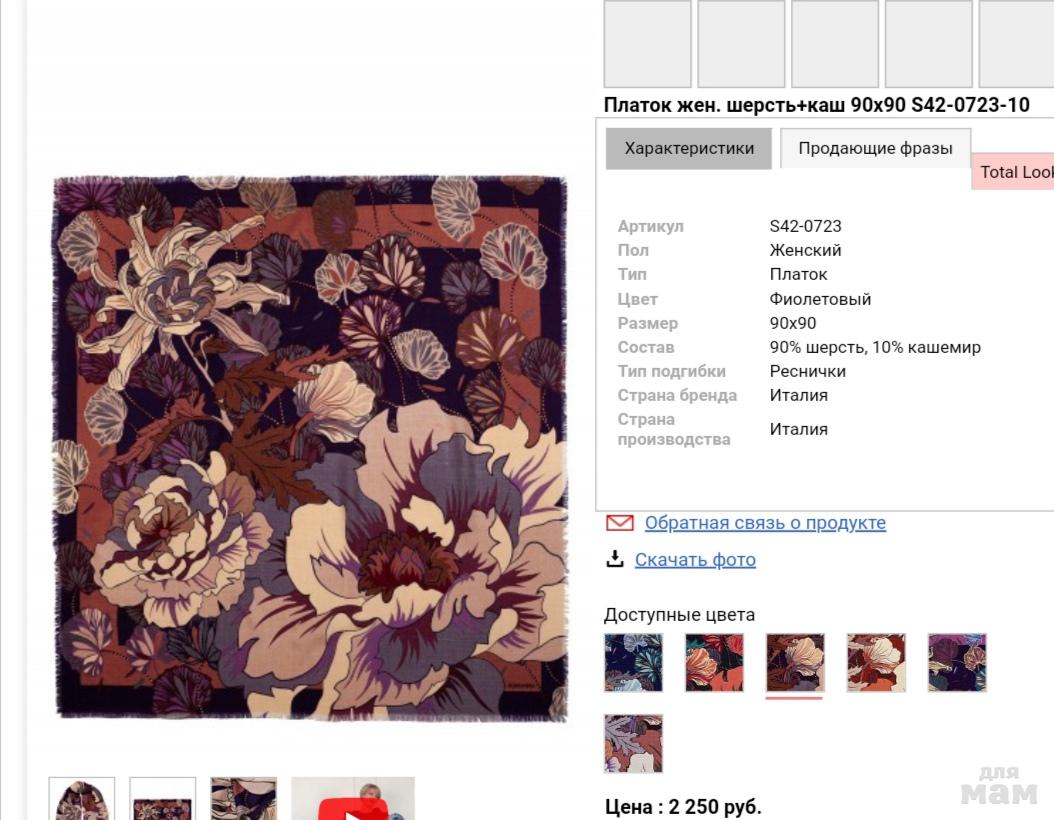Switch to the Продающие фразы tab
The height and width of the screenshot is (820, 1054).
tap(875, 149)
